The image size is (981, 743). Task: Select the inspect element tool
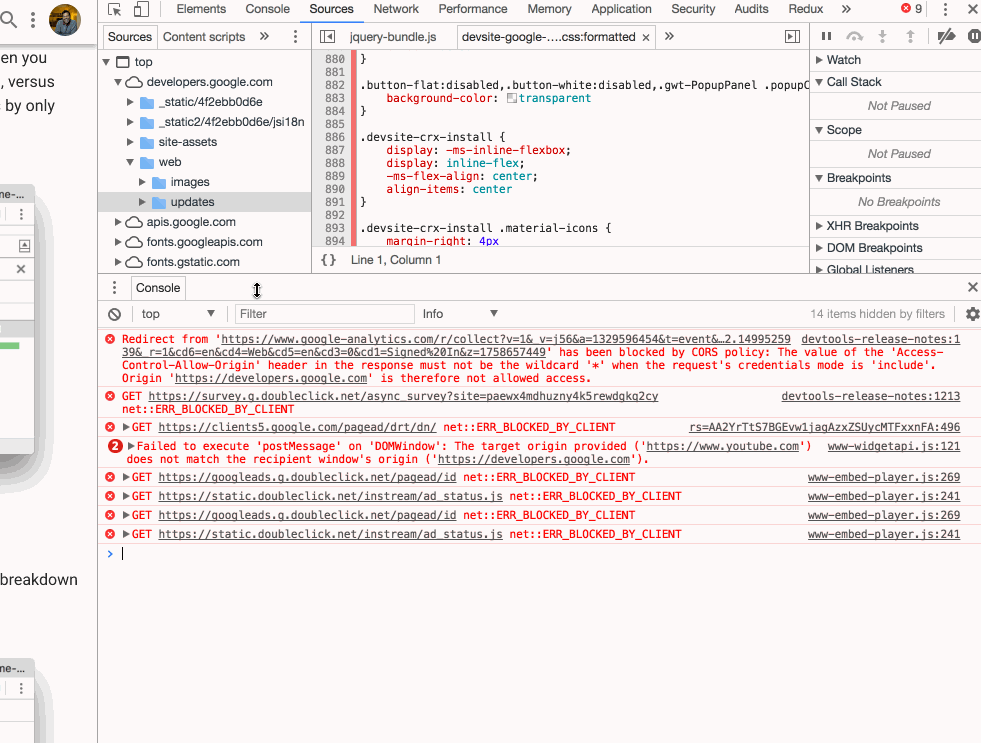[113, 9]
